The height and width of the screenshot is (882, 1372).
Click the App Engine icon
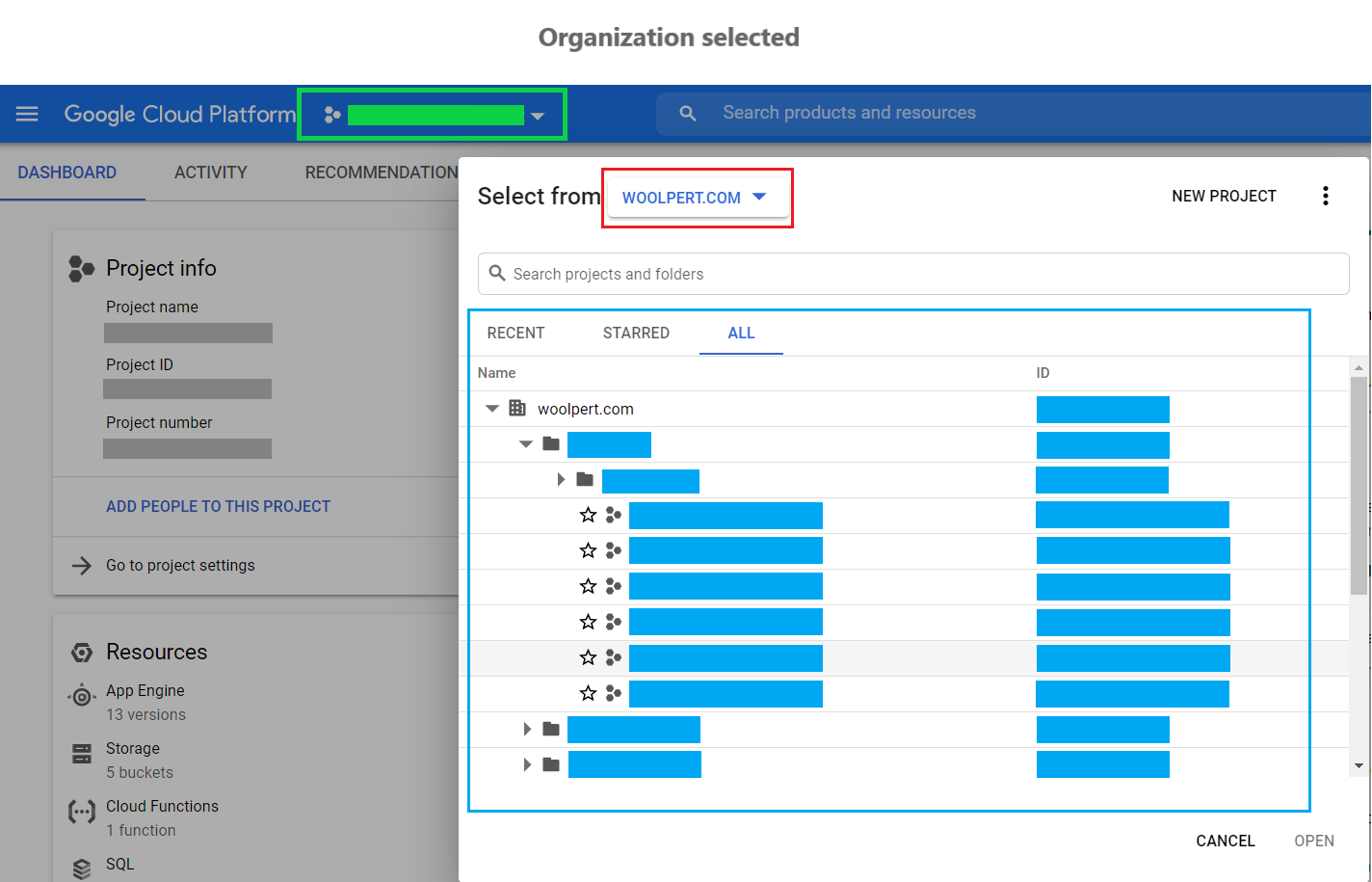tap(82, 696)
